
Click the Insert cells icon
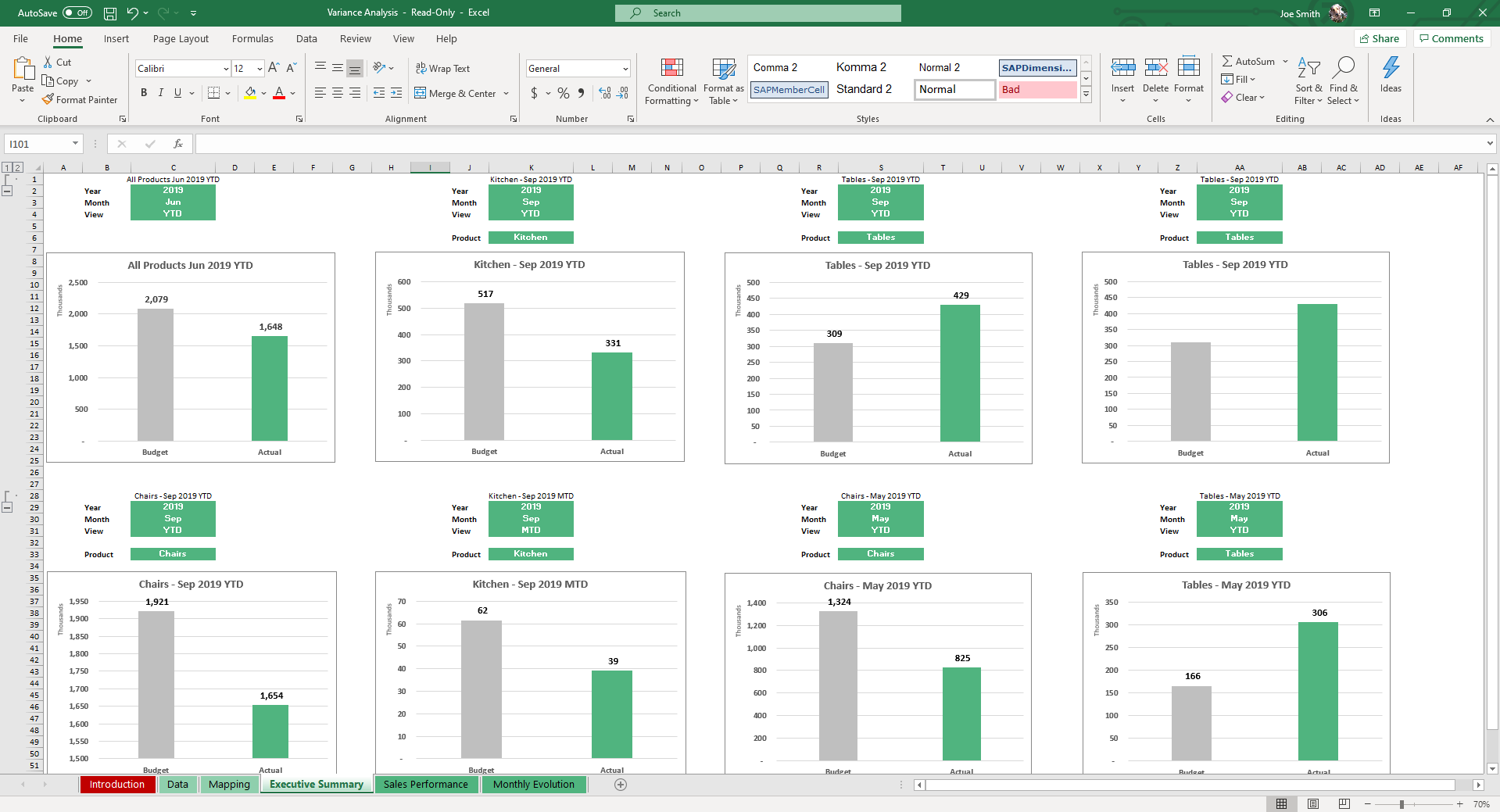pos(1123,68)
